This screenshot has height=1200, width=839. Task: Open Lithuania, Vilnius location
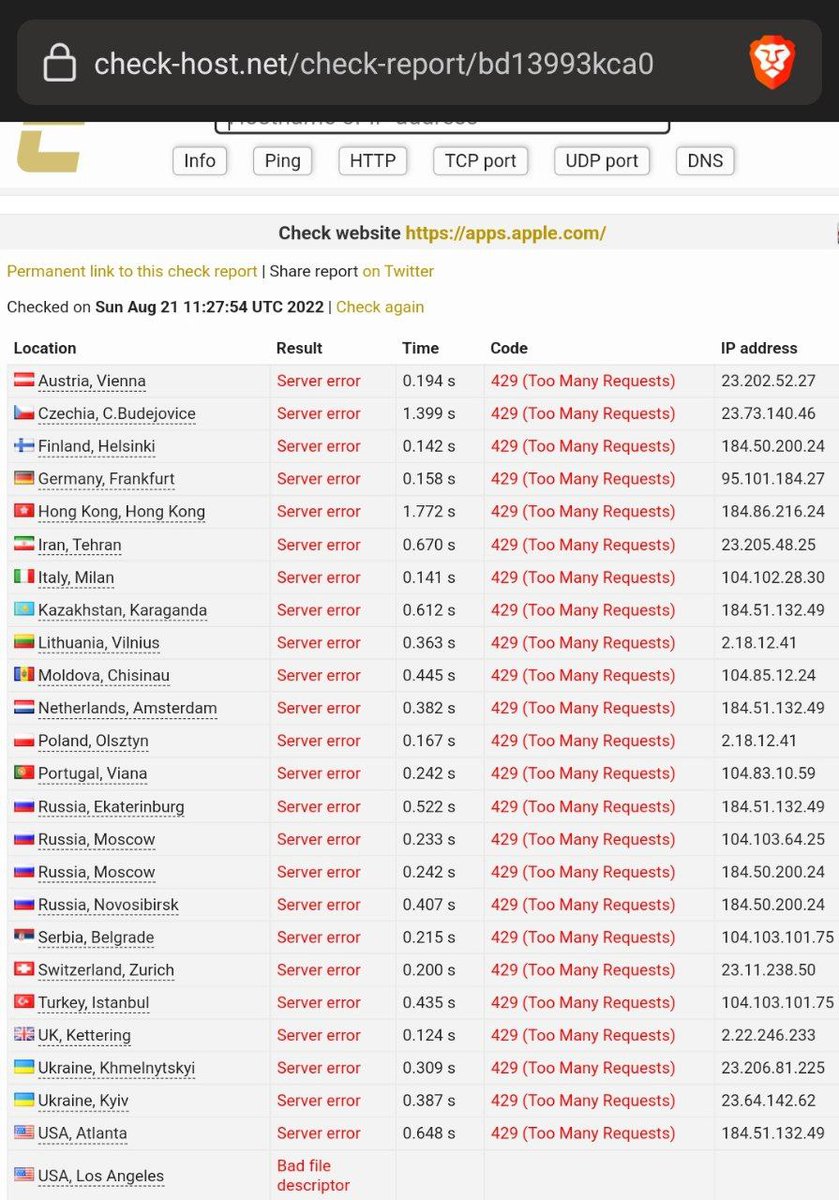tap(99, 643)
